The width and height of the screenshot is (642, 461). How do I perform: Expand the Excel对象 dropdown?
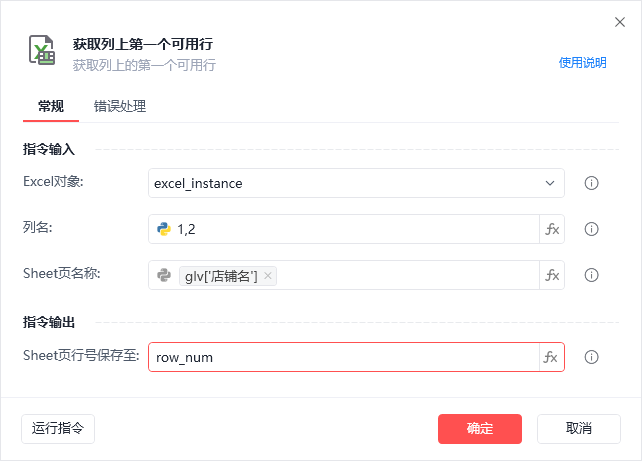550,183
